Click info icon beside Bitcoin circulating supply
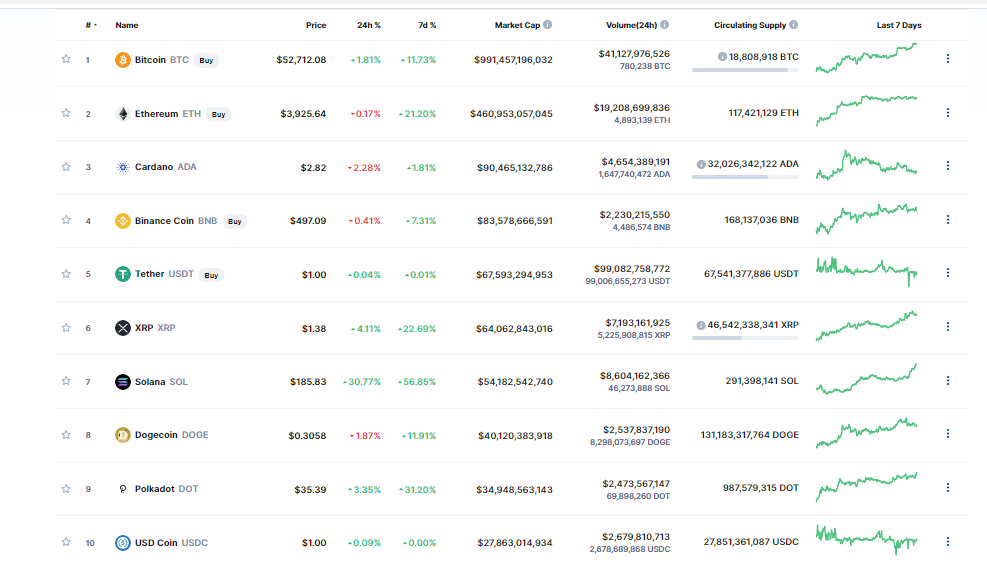Viewport: 987px width, 567px height. (x=722, y=57)
